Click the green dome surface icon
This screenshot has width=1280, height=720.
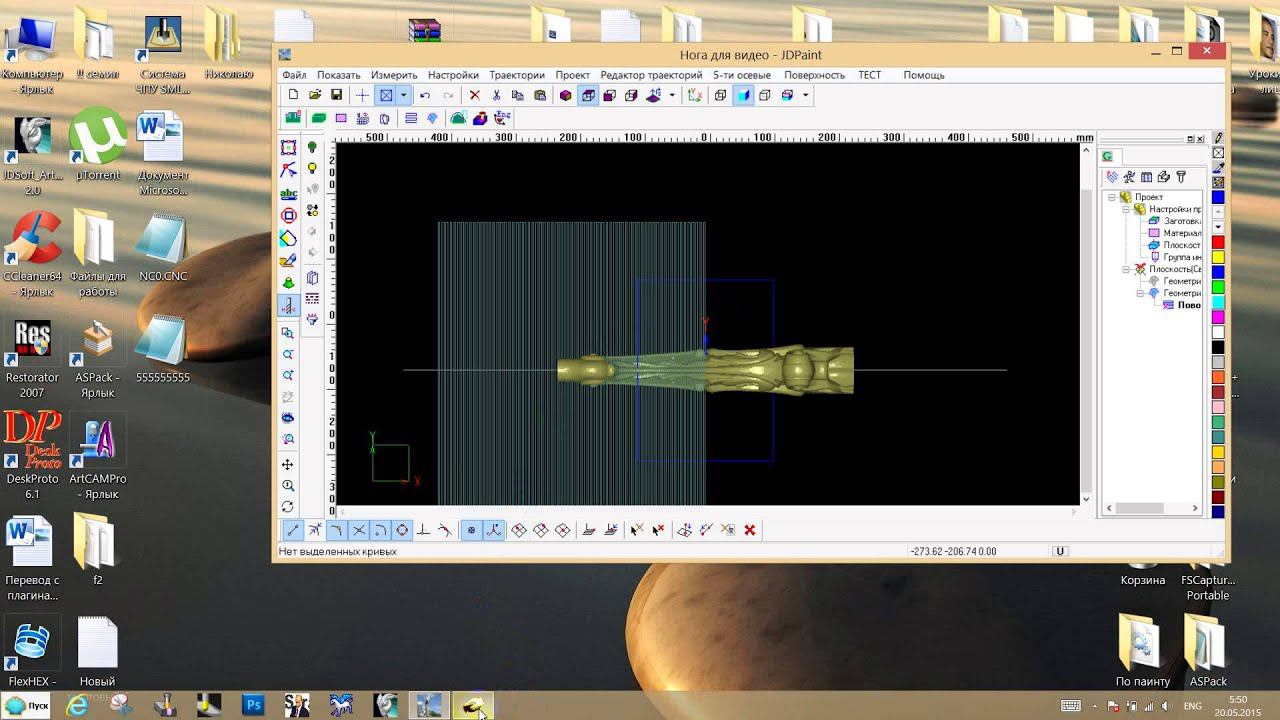(x=458, y=118)
